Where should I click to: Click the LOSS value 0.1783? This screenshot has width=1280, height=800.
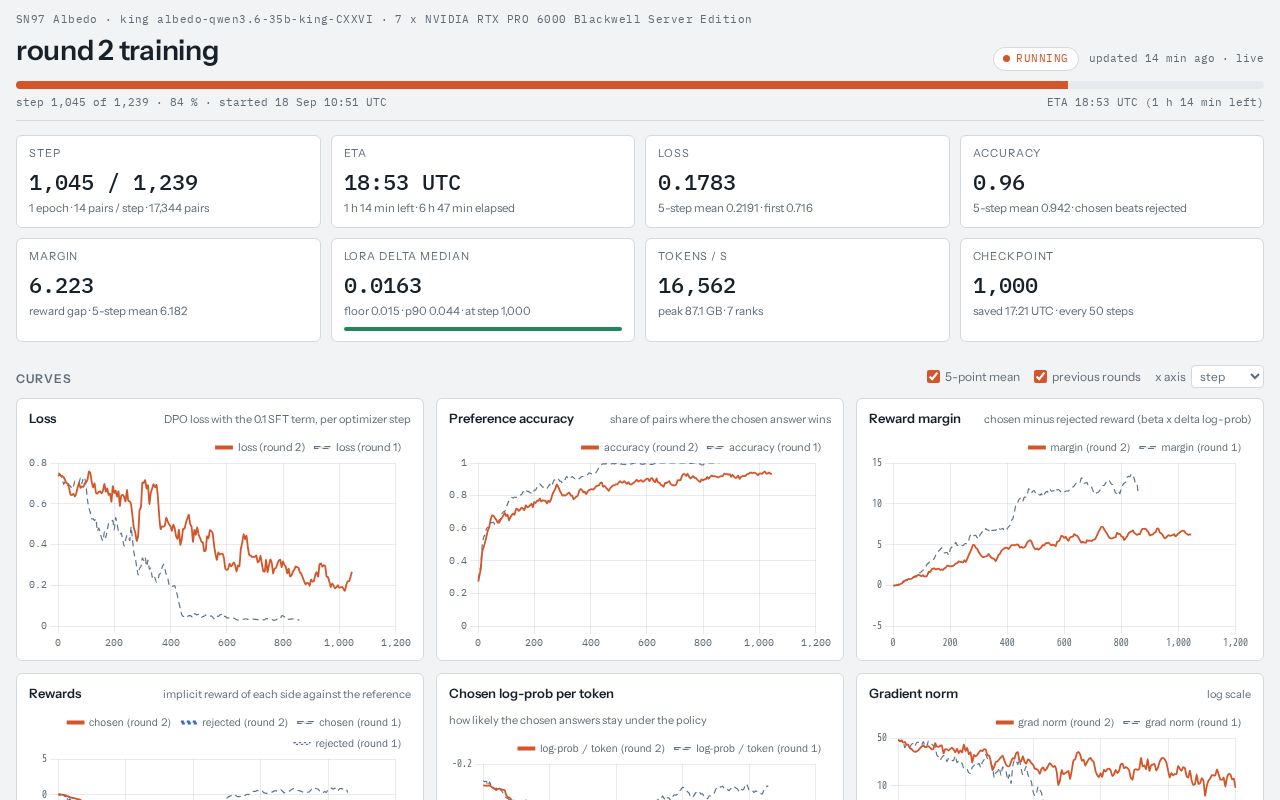pyautogui.click(x=696, y=182)
